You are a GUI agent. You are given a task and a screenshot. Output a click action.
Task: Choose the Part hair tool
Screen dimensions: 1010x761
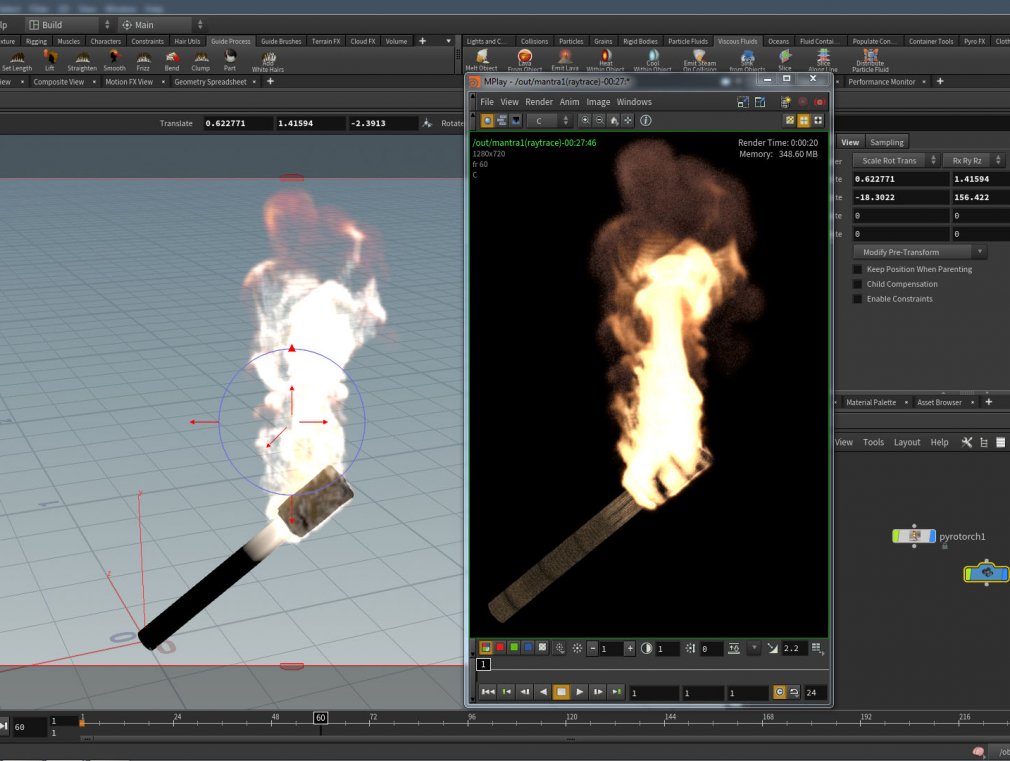point(229,61)
